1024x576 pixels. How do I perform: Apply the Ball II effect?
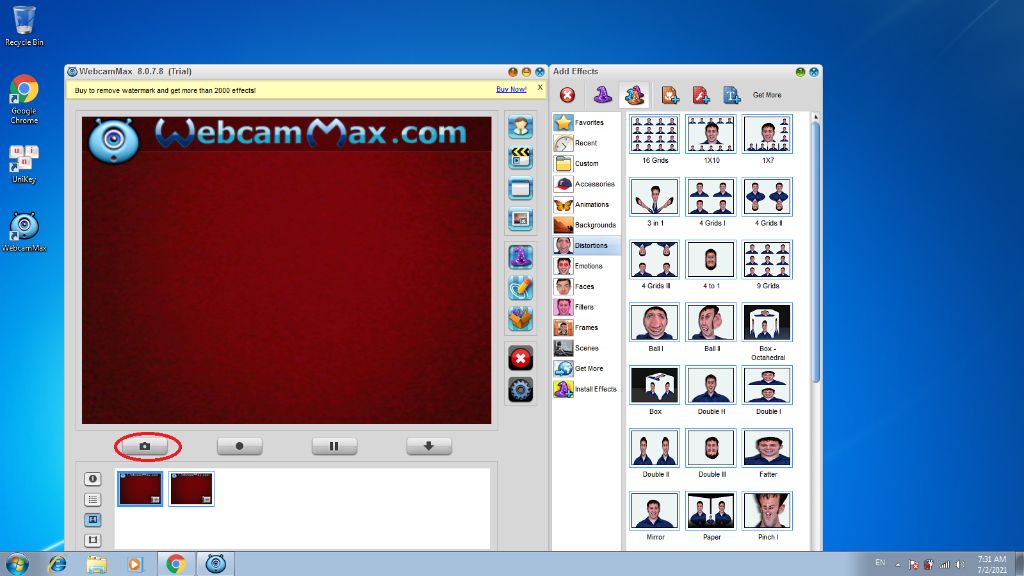click(x=711, y=322)
